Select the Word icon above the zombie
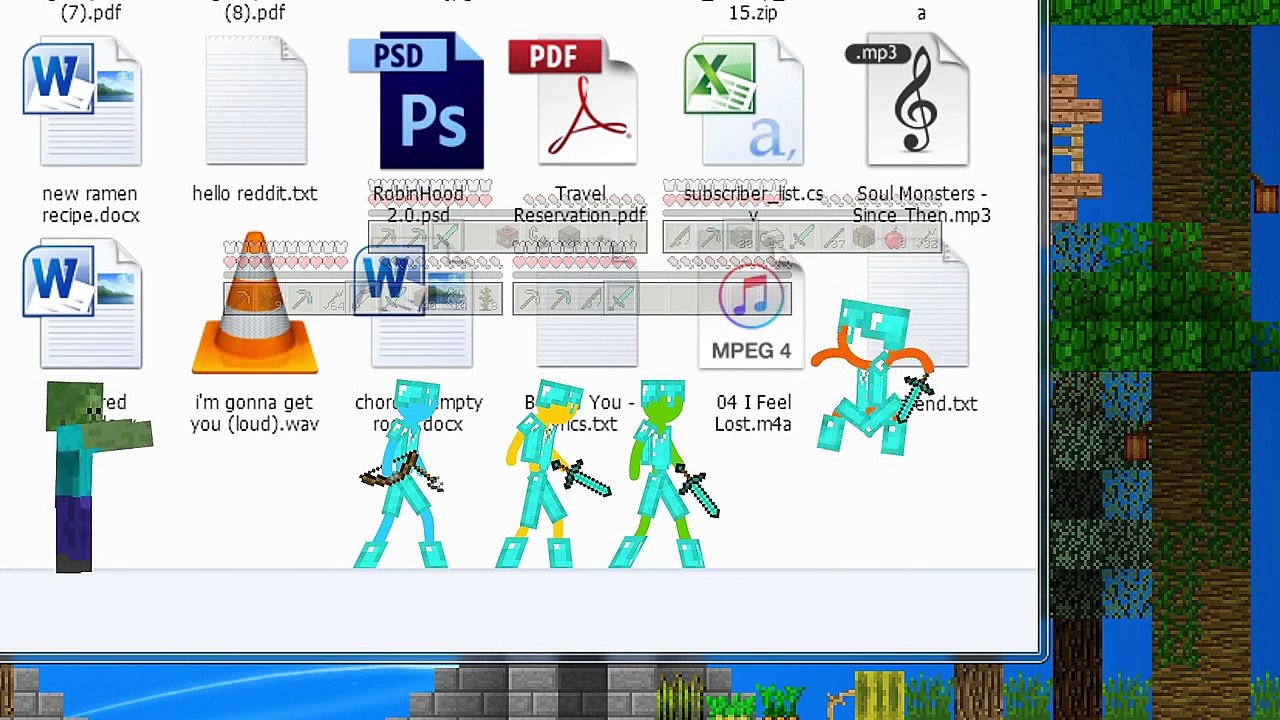This screenshot has height=720, width=1280. click(x=82, y=304)
